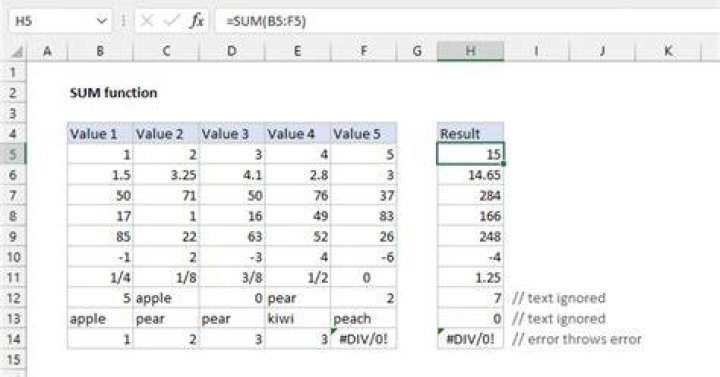Click the cancel X icon in formula bar
Viewport: 720px width, 377px height.
point(146,21)
